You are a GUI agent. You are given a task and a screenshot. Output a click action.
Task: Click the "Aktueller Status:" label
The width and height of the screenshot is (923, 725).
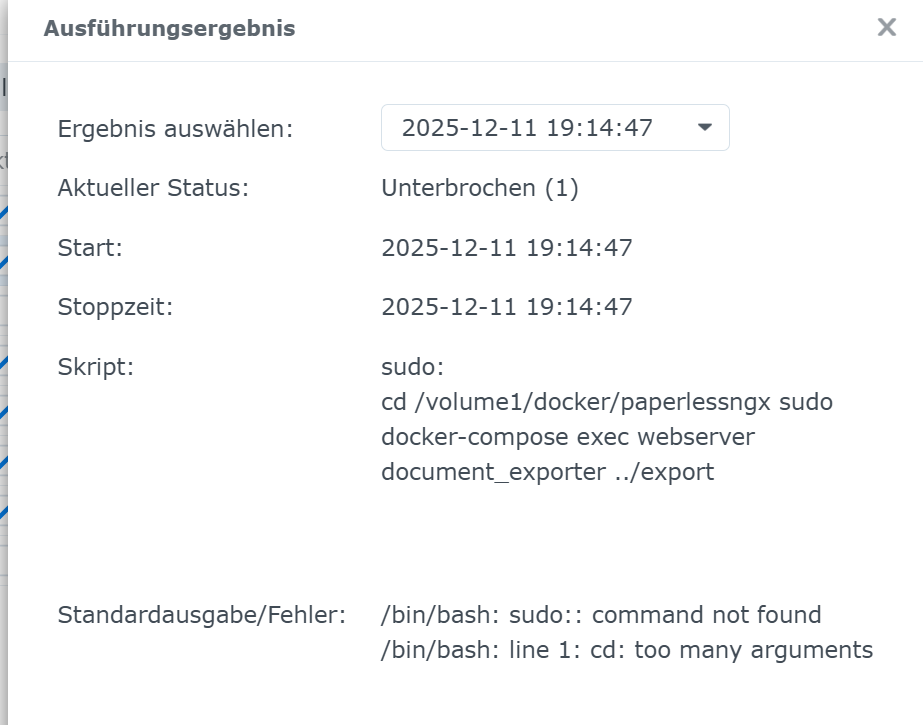(x=153, y=188)
